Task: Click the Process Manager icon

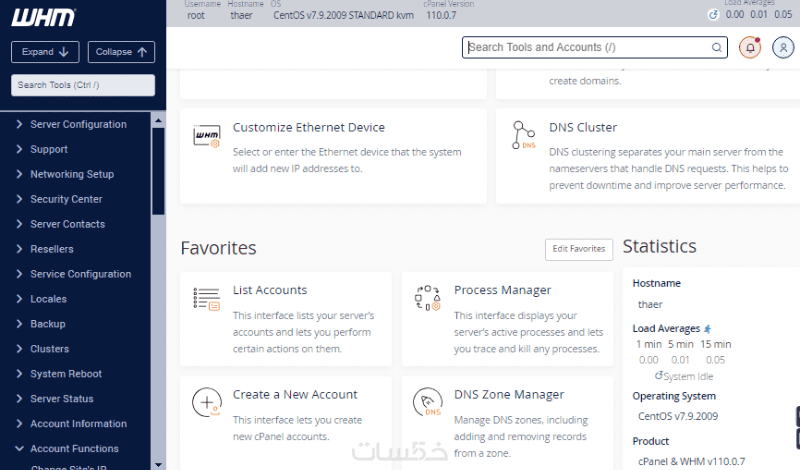Action: coord(428,298)
